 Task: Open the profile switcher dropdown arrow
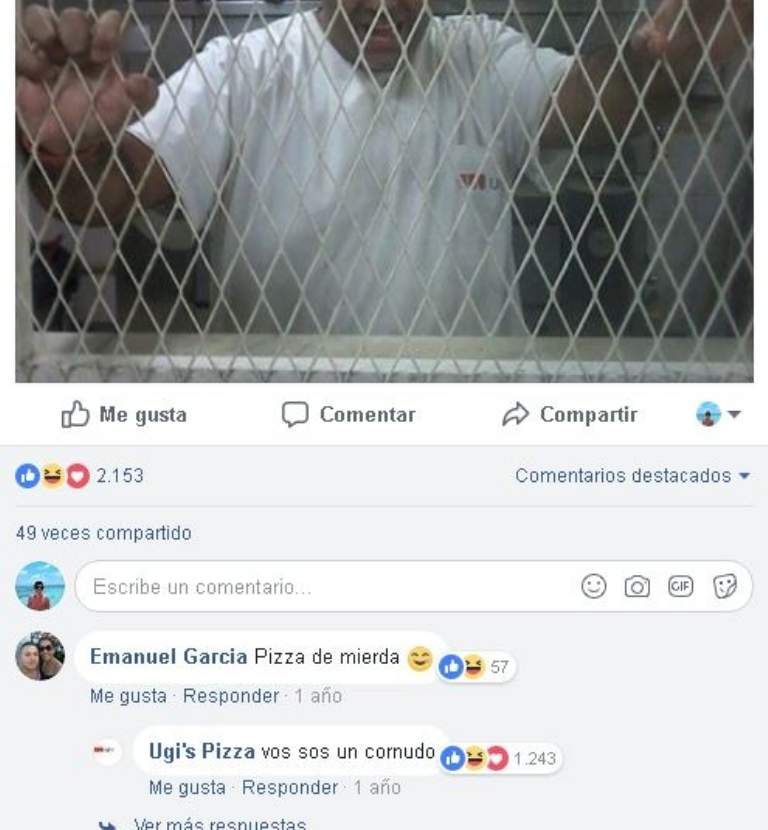pos(734,414)
